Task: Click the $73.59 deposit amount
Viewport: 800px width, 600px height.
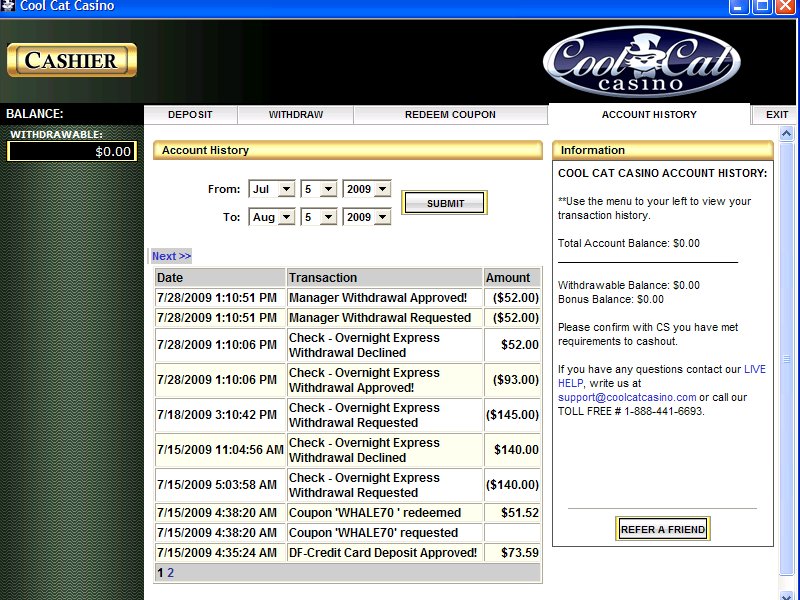Action: 512,553
